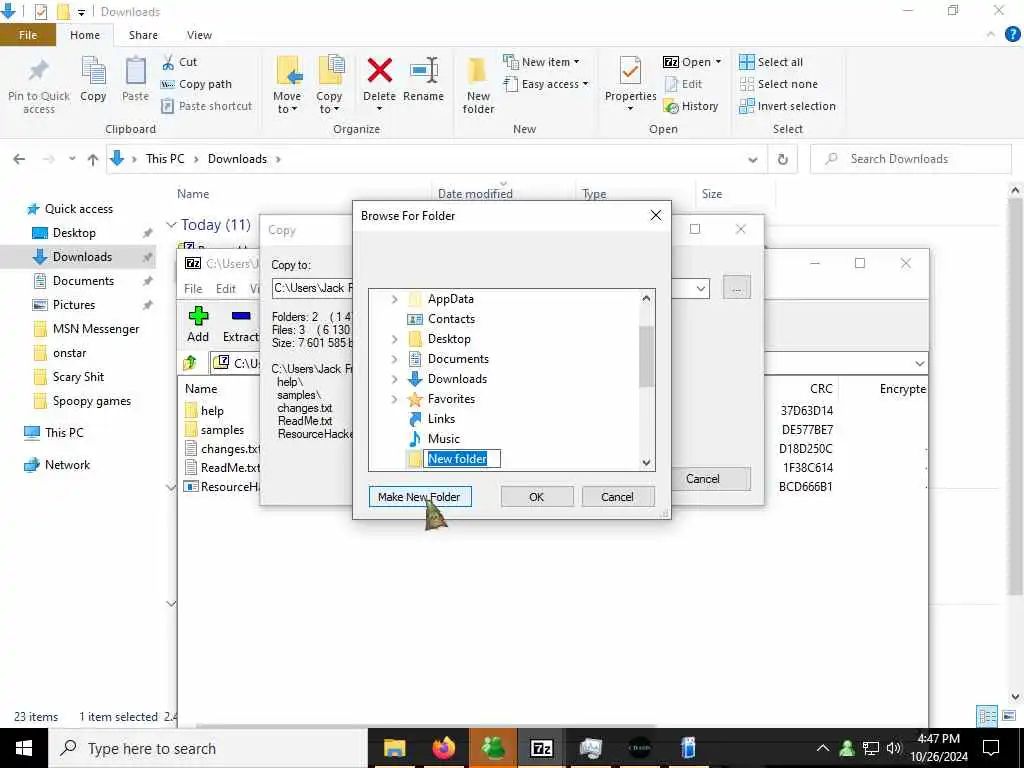Choose Copy path in Clipboard group

tap(196, 84)
